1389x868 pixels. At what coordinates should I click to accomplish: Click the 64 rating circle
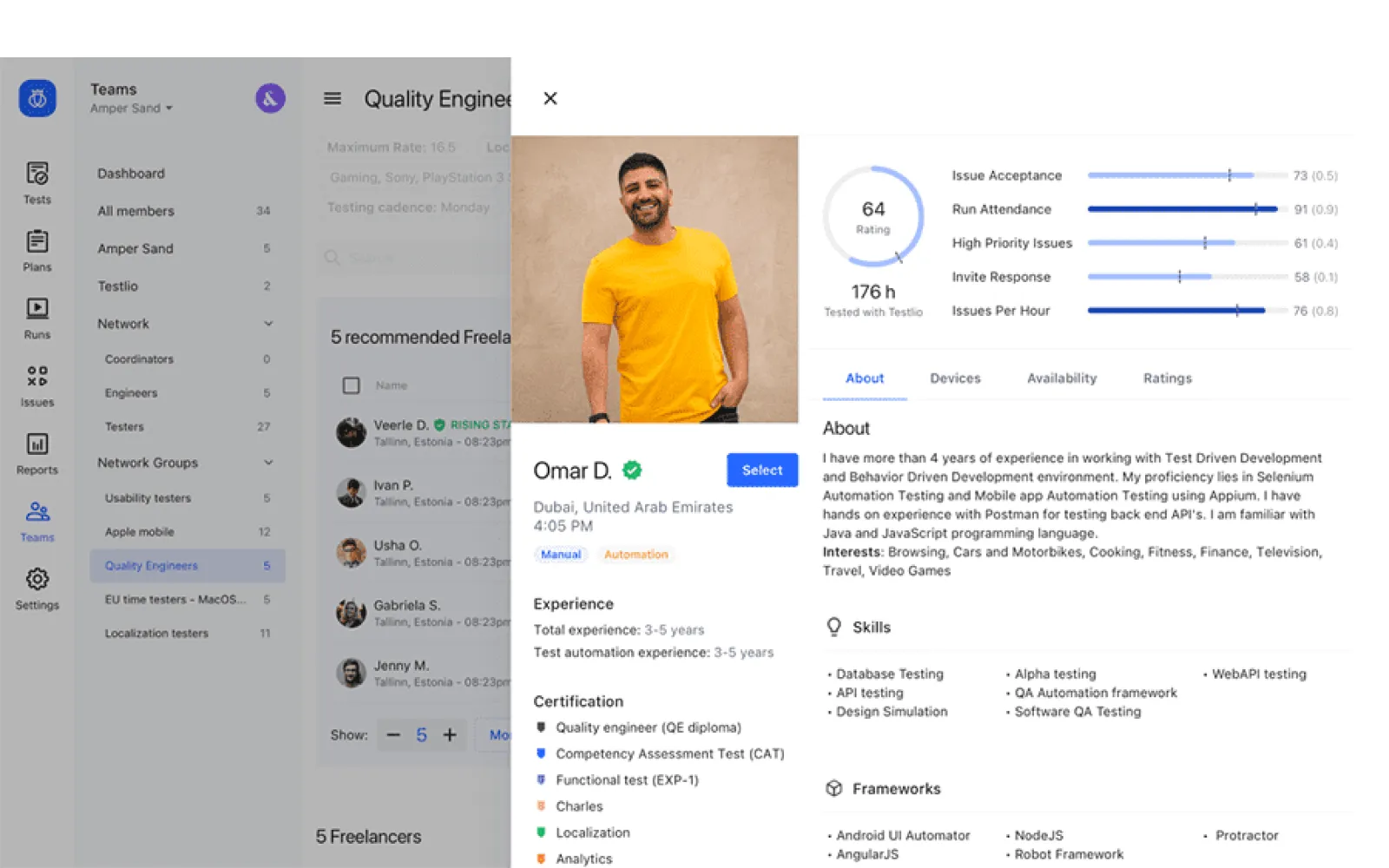click(x=873, y=216)
